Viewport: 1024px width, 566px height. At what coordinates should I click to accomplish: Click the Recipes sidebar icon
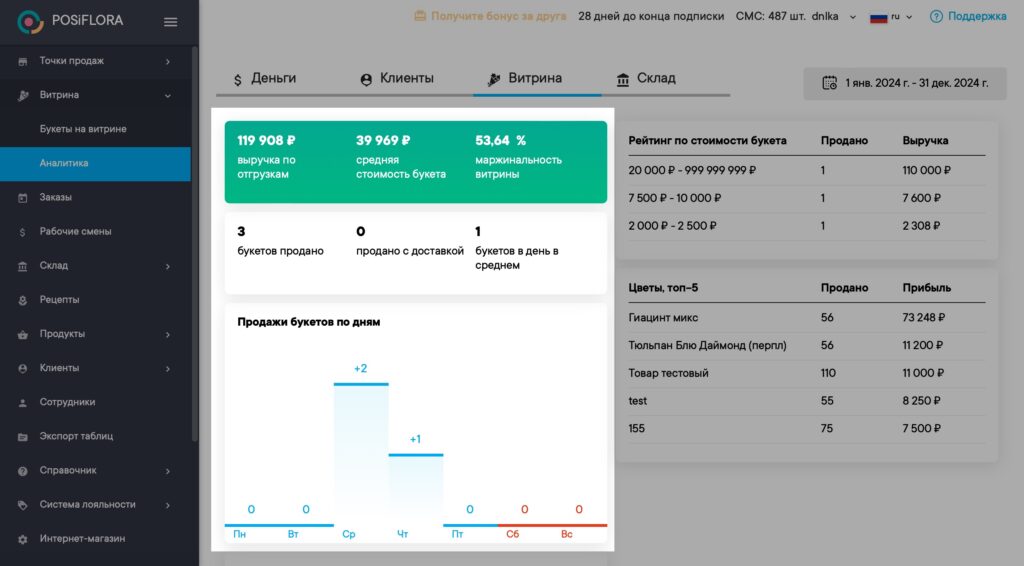(x=23, y=300)
